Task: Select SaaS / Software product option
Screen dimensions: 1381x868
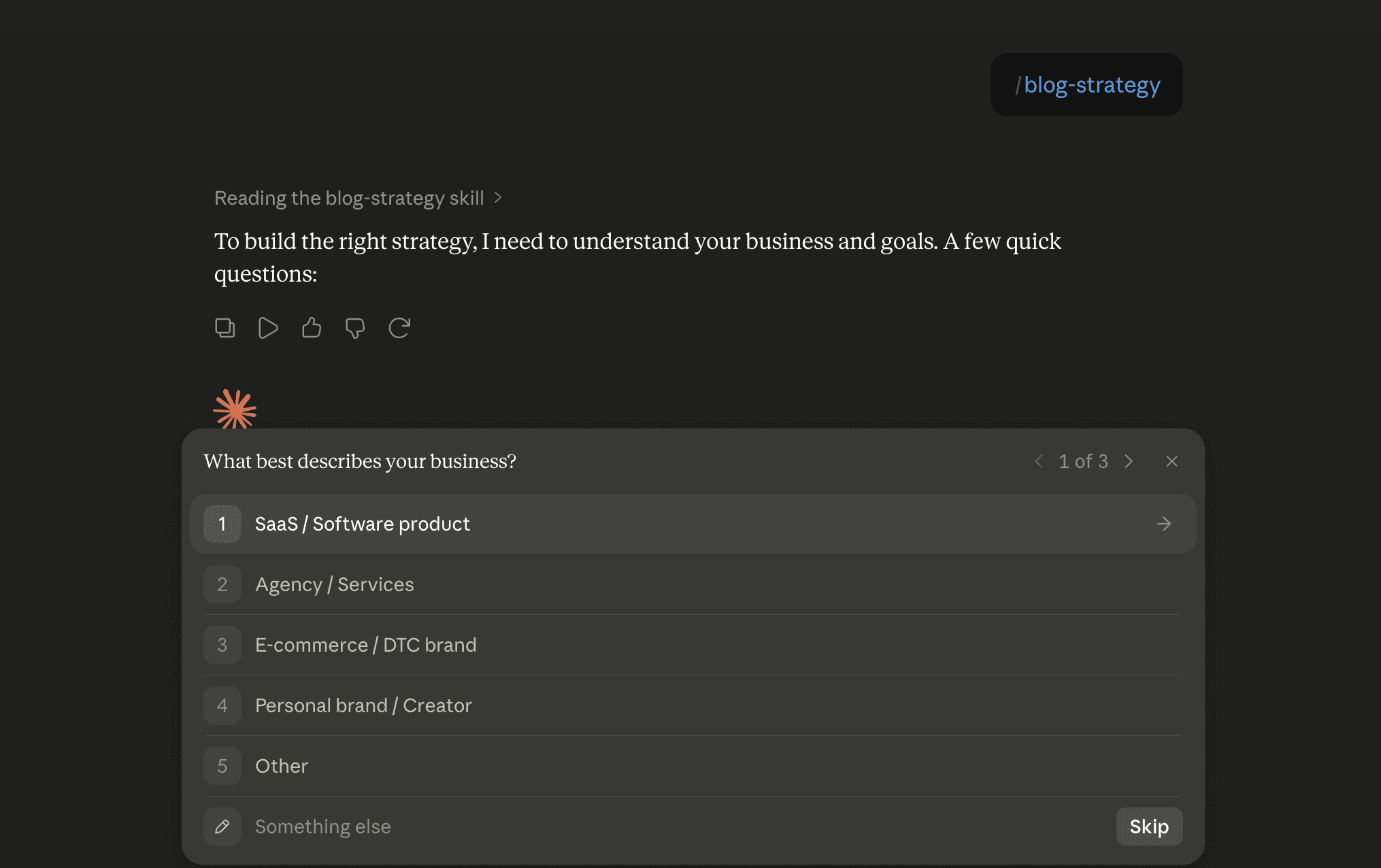Action: [693, 524]
